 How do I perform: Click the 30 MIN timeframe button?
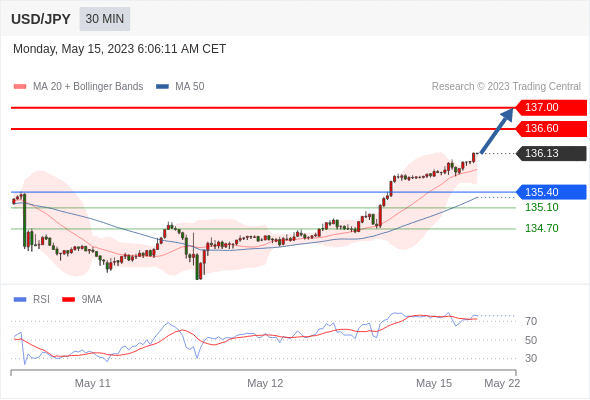tap(105, 19)
